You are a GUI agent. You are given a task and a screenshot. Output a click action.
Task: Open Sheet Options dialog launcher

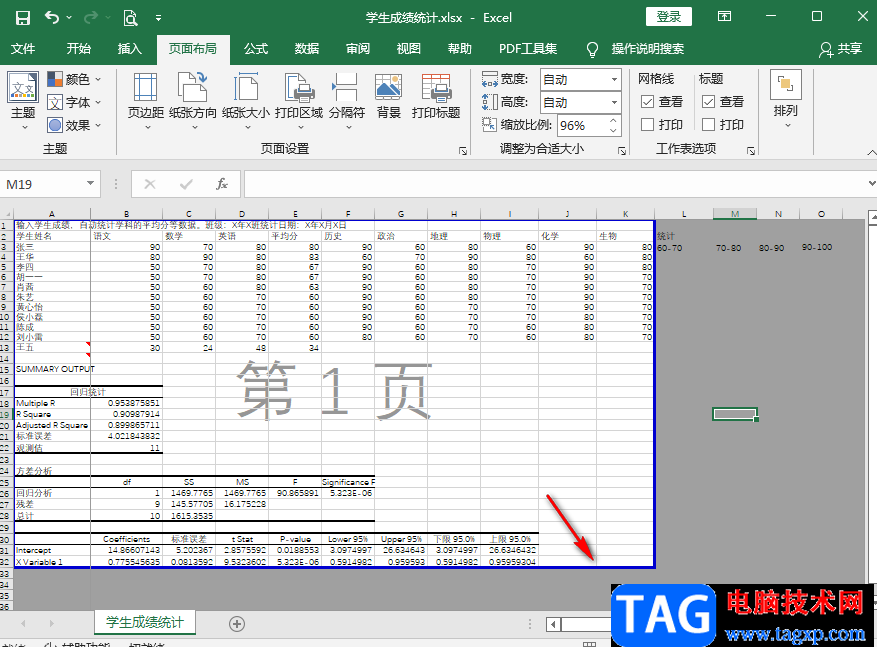[x=751, y=150]
